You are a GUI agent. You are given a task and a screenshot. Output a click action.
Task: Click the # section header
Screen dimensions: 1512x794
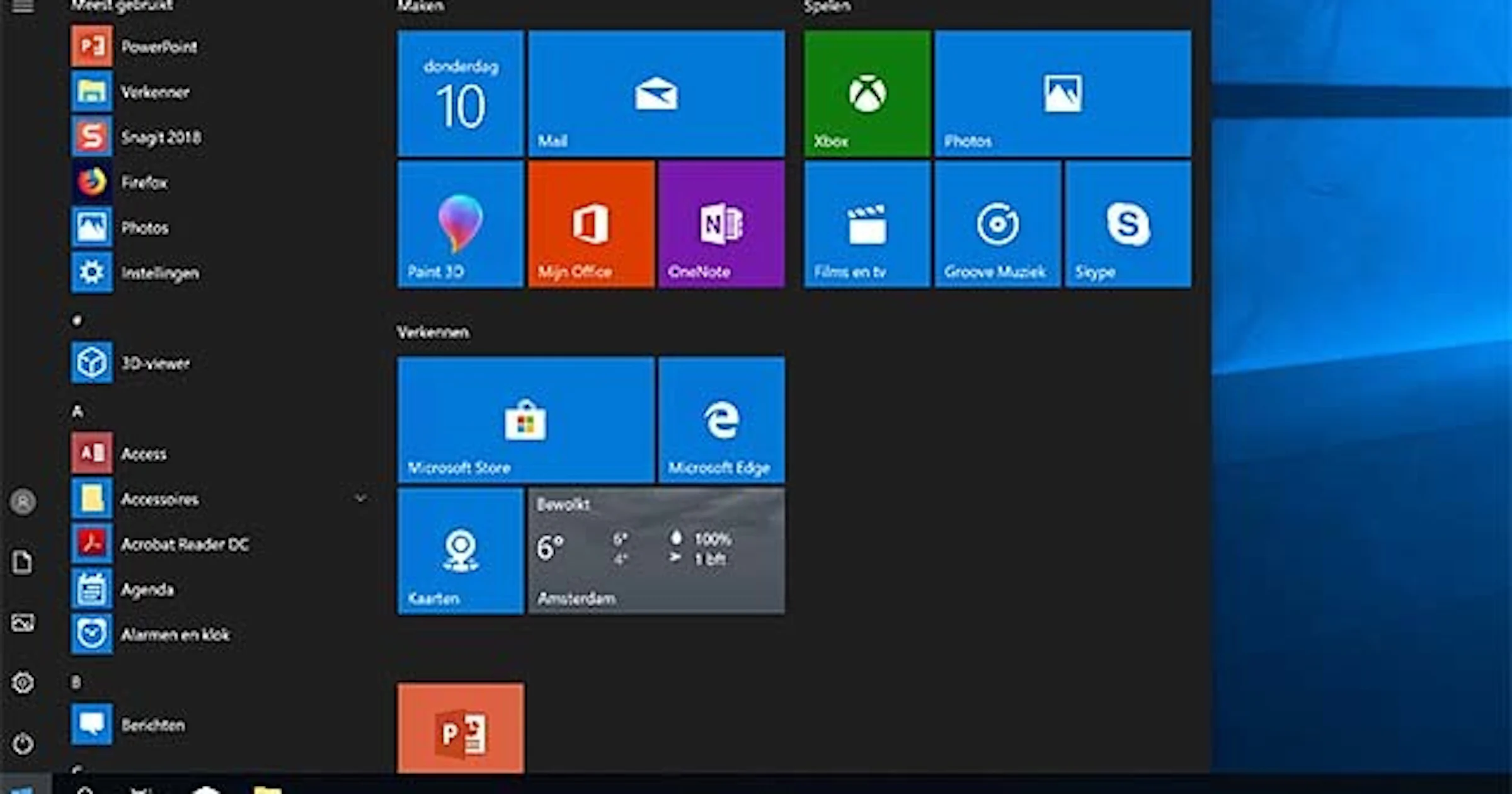tap(77, 321)
